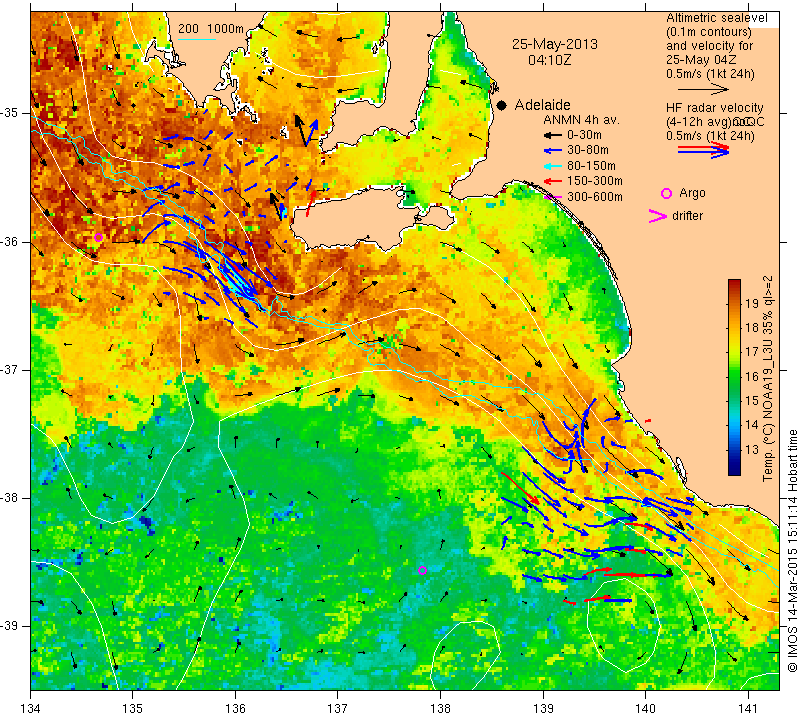Click the '150-300m' legend text
Image resolution: width=800 pixels, height=720 pixels.
(x=595, y=181)
